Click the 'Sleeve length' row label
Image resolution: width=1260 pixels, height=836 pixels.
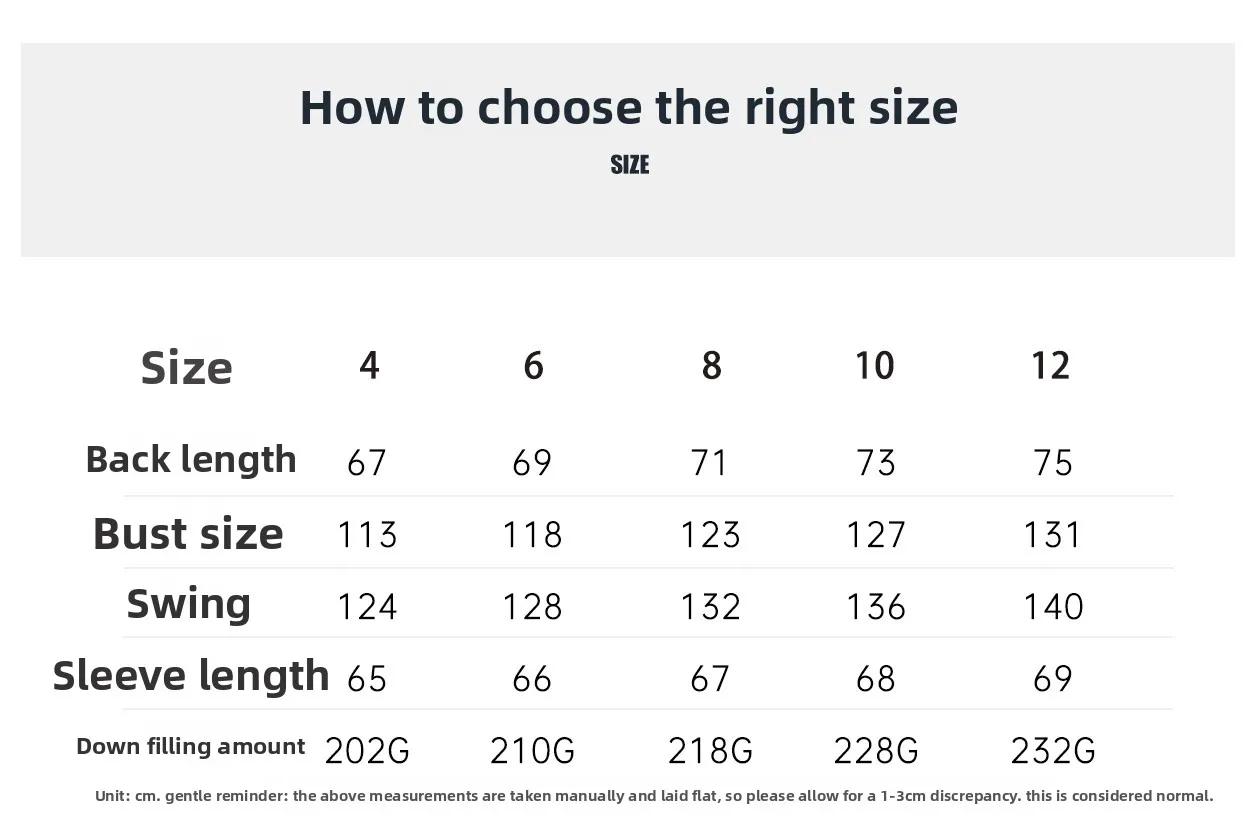coord(191,676)
